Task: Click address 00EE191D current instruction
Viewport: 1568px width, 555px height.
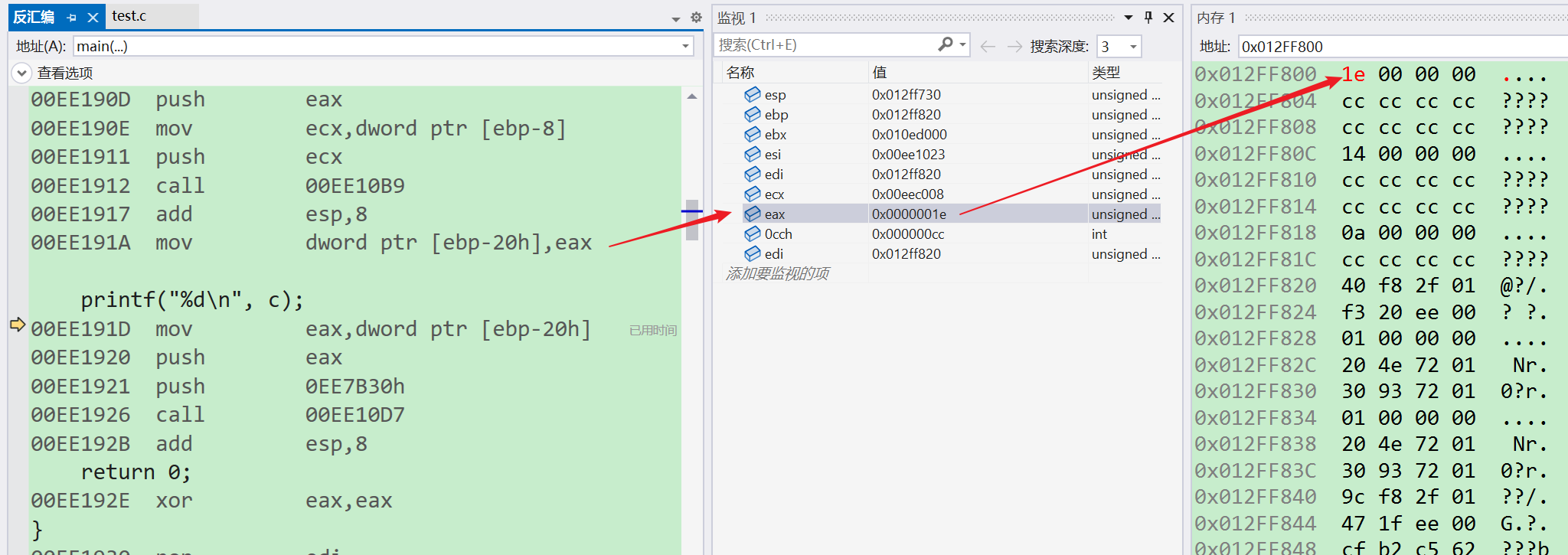Action: tap(312, 329)
